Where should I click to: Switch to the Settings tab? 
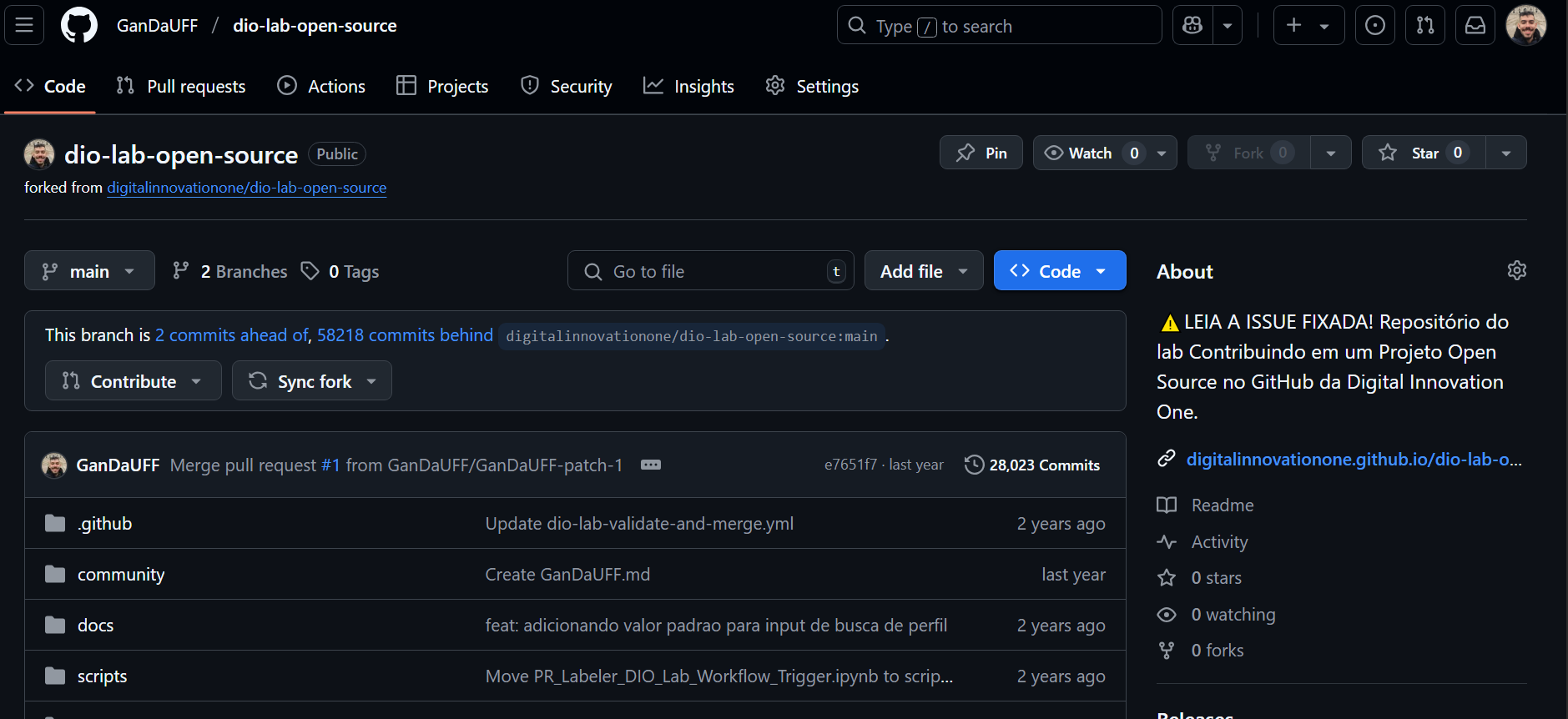[x=812, y=86]
